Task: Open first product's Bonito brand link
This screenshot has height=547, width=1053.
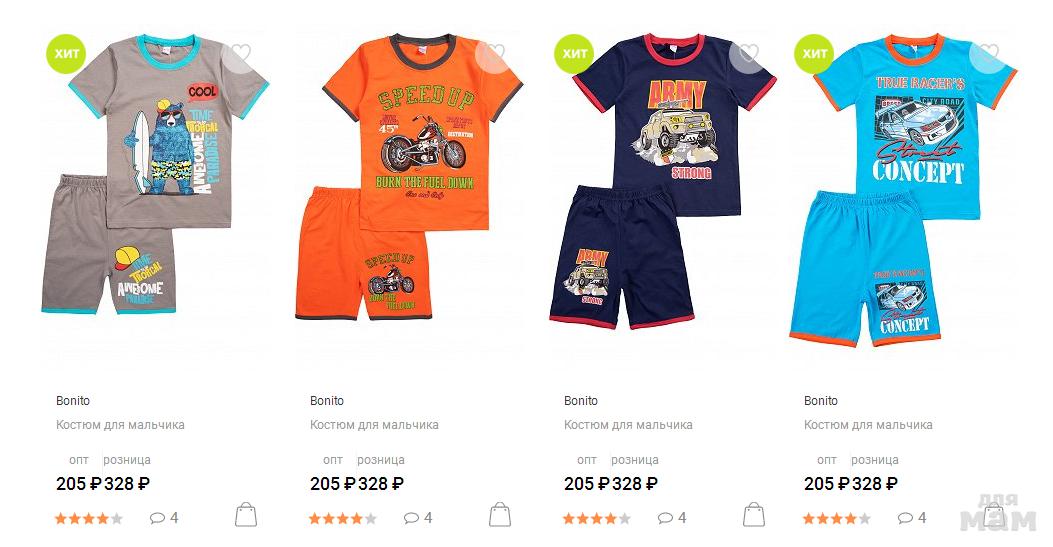Action: point(73,401)
